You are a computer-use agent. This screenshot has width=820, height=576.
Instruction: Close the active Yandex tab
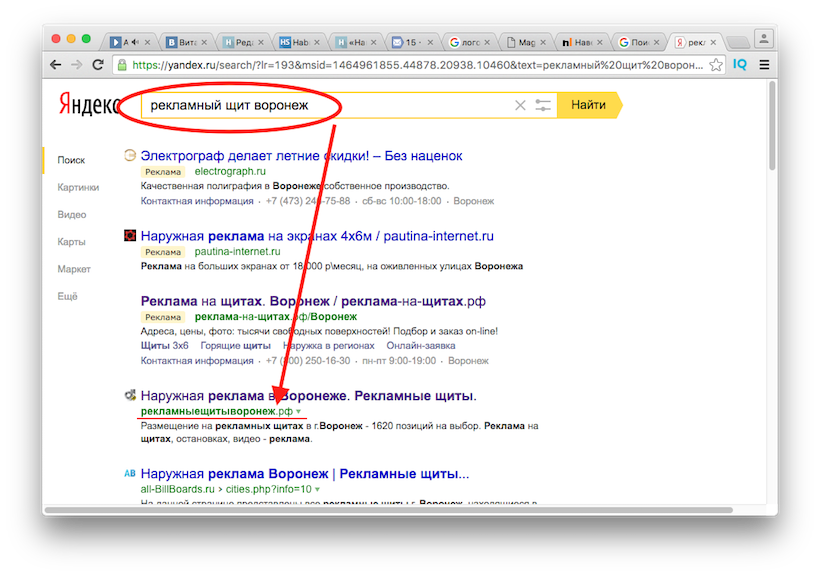713,42
